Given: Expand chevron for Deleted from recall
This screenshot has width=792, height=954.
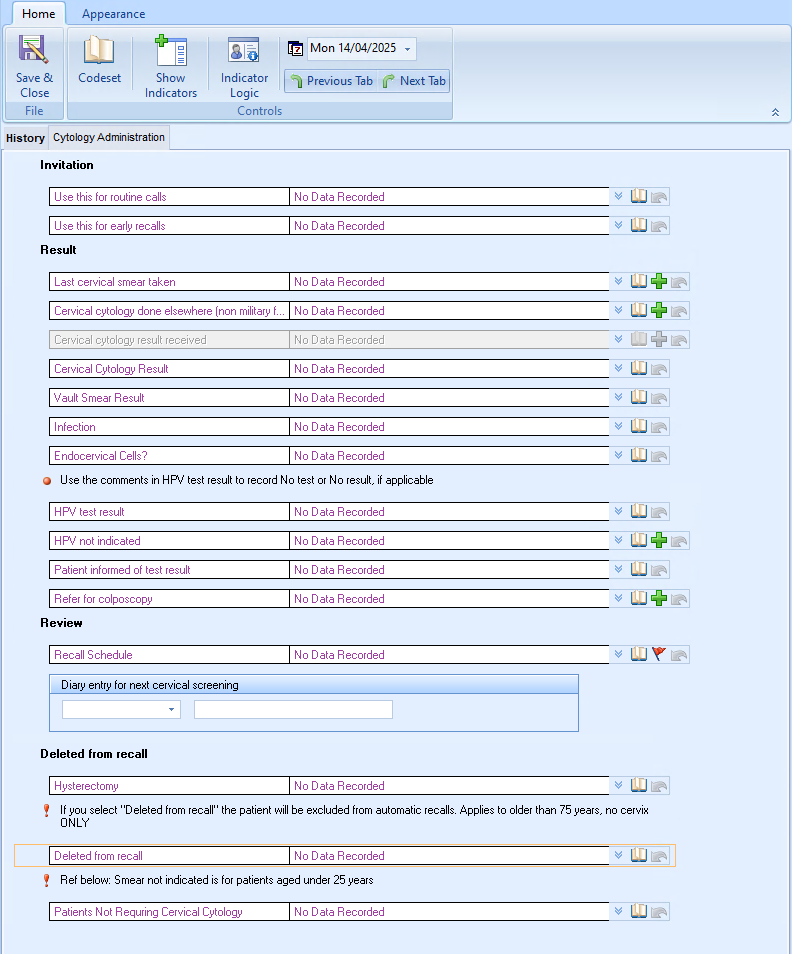Looking at the screenshot, I should coord(619,855).
